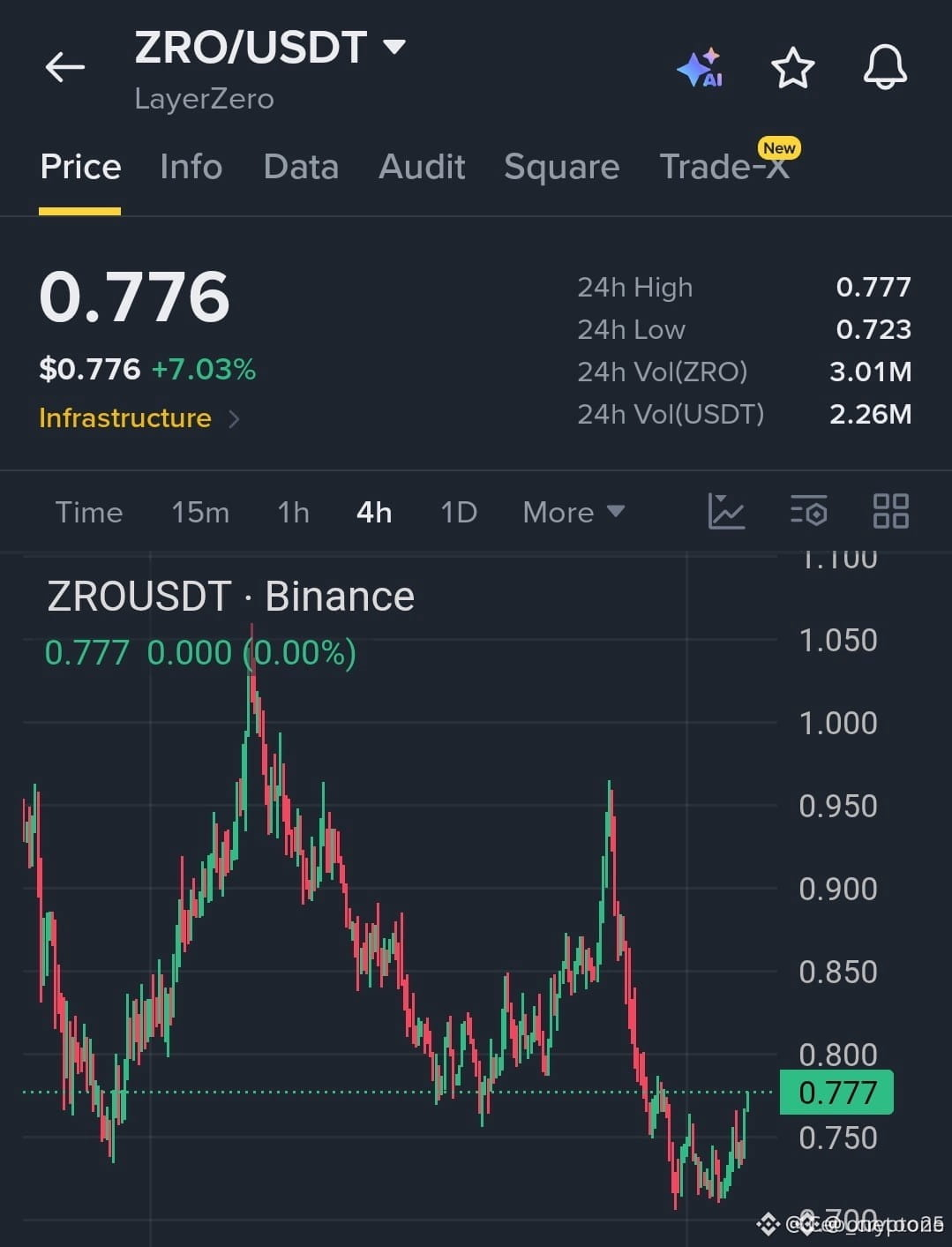Switch to the Square tab
This screenshot has width=952, height=1247.
[561, 167]
